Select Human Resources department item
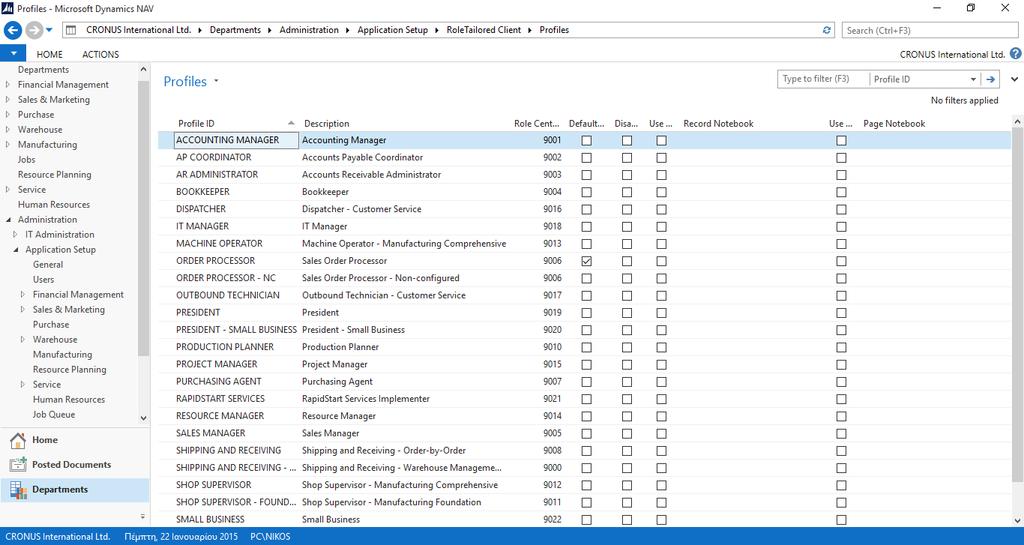Viewport: 1024px width, 545px height. pos(54,204)
